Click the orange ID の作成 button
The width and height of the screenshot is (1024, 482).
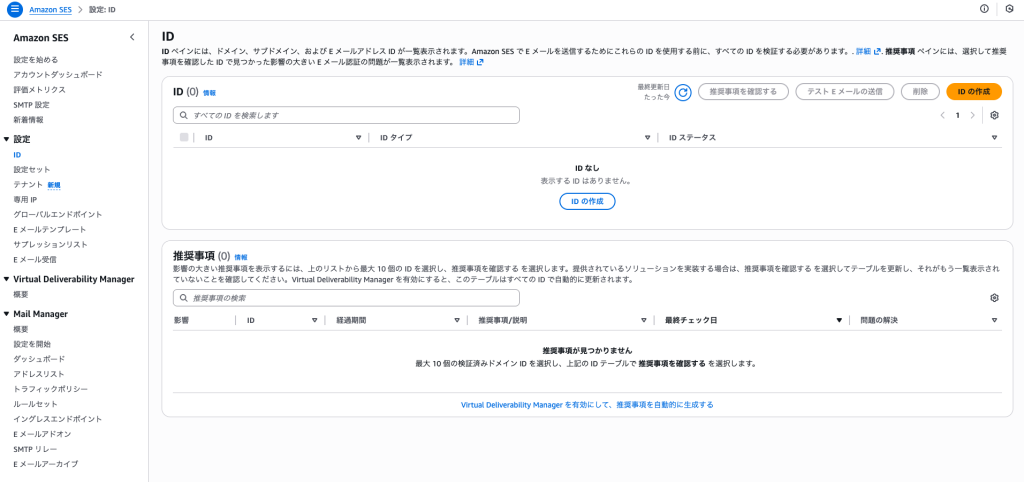973,91
